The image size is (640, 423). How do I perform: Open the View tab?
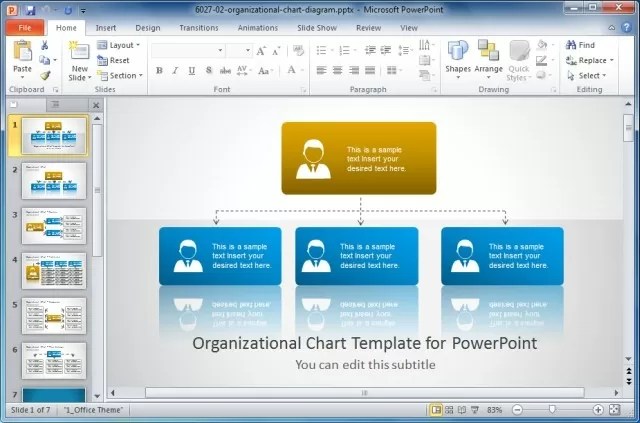[x=409, y=28]
